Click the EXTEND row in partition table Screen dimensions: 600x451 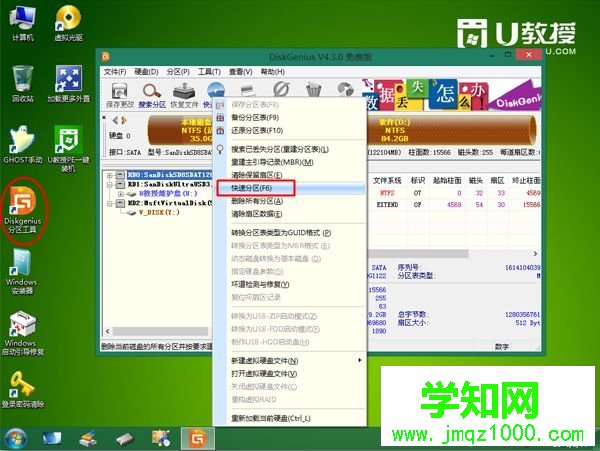tap(455, 205)
